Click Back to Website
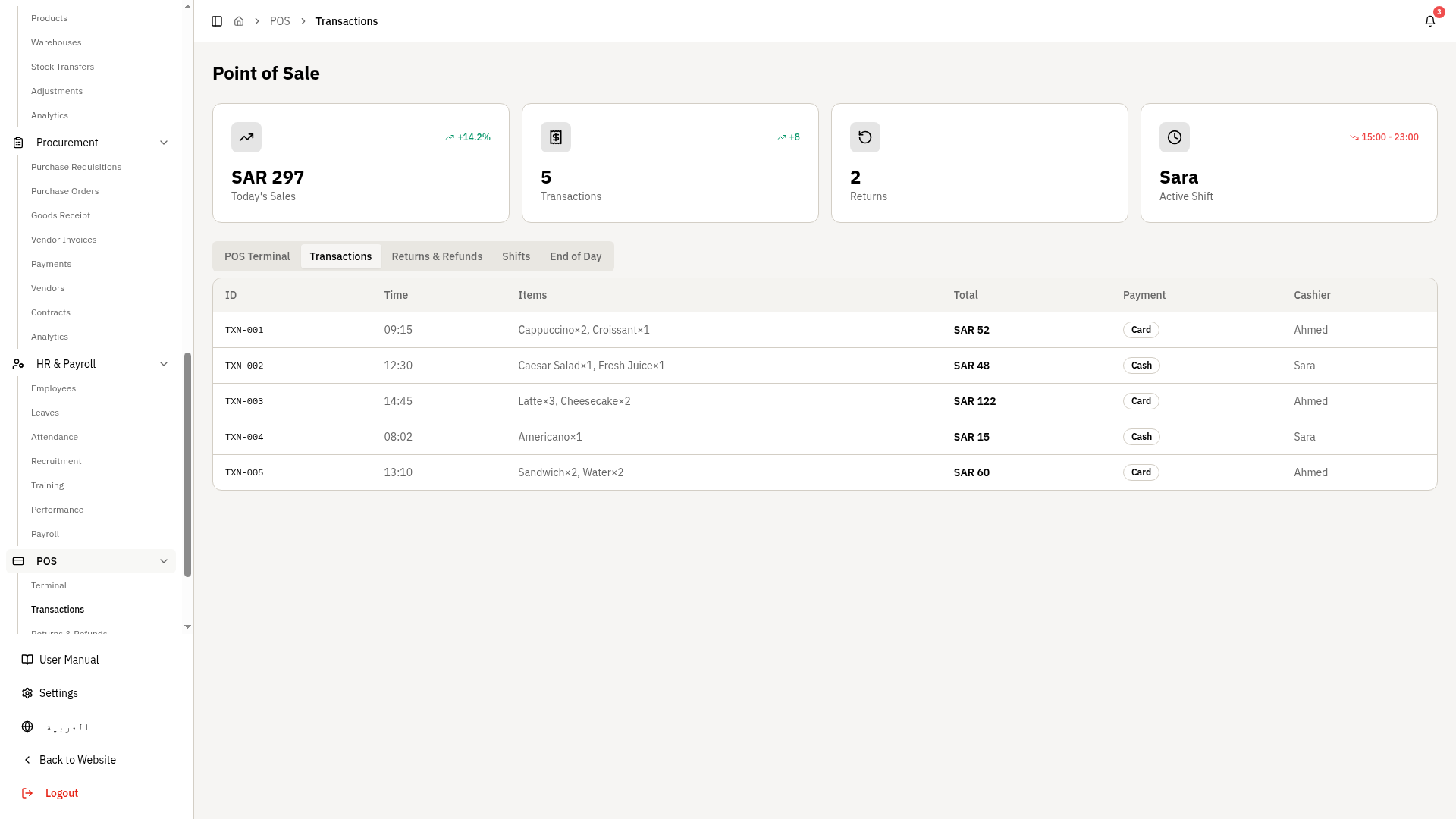 [77, 760]
